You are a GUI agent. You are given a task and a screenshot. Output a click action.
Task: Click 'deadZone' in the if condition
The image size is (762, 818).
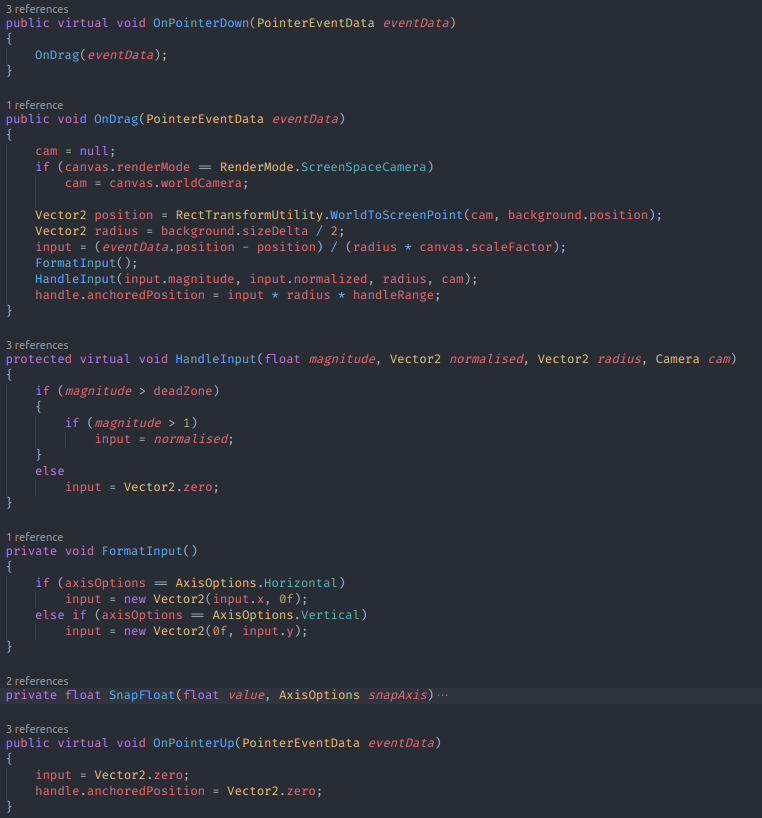pyautogui.click(x=183, y=391)
